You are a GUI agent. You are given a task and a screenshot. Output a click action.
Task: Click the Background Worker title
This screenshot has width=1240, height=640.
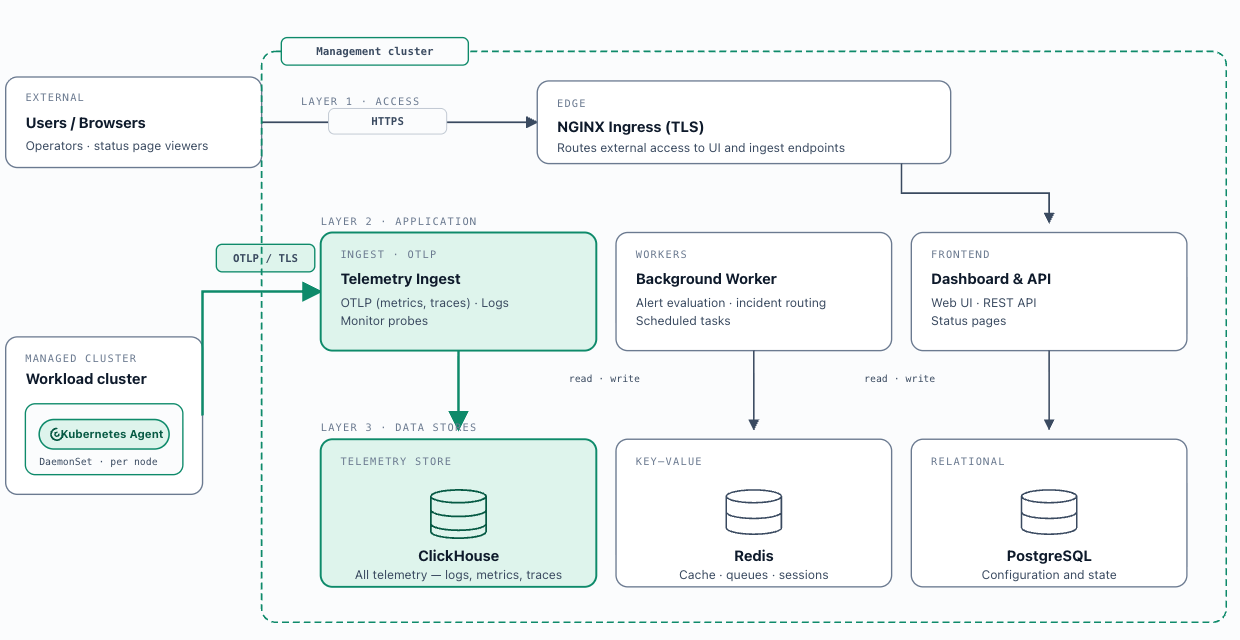coord(706,279)
